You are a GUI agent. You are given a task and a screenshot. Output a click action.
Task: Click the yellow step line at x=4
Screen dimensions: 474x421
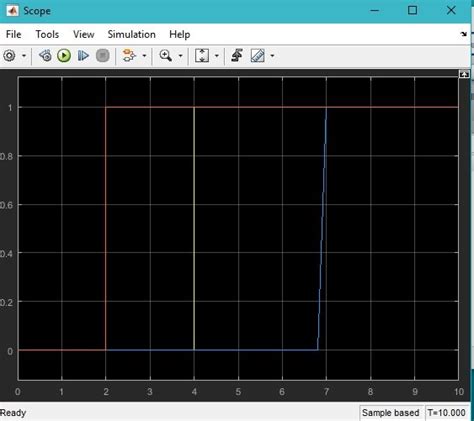[x=194, y=229]
